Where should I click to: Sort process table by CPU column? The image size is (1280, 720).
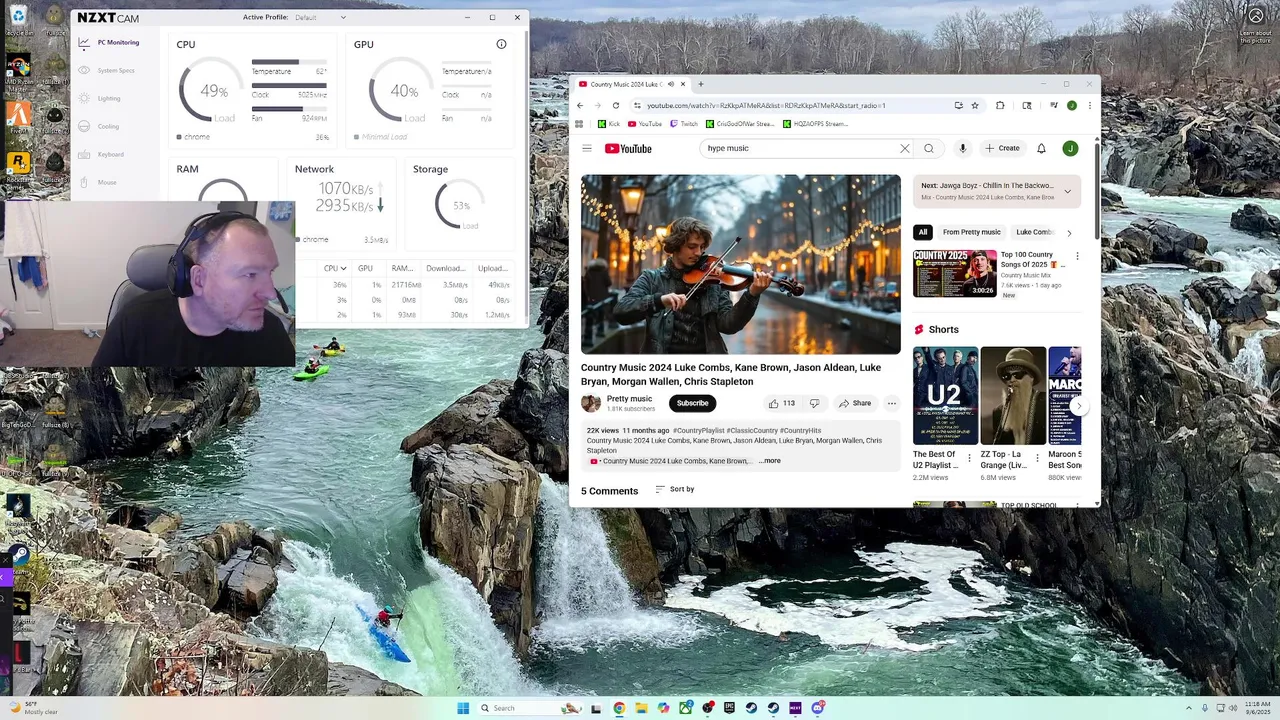[x=335, y=268]
